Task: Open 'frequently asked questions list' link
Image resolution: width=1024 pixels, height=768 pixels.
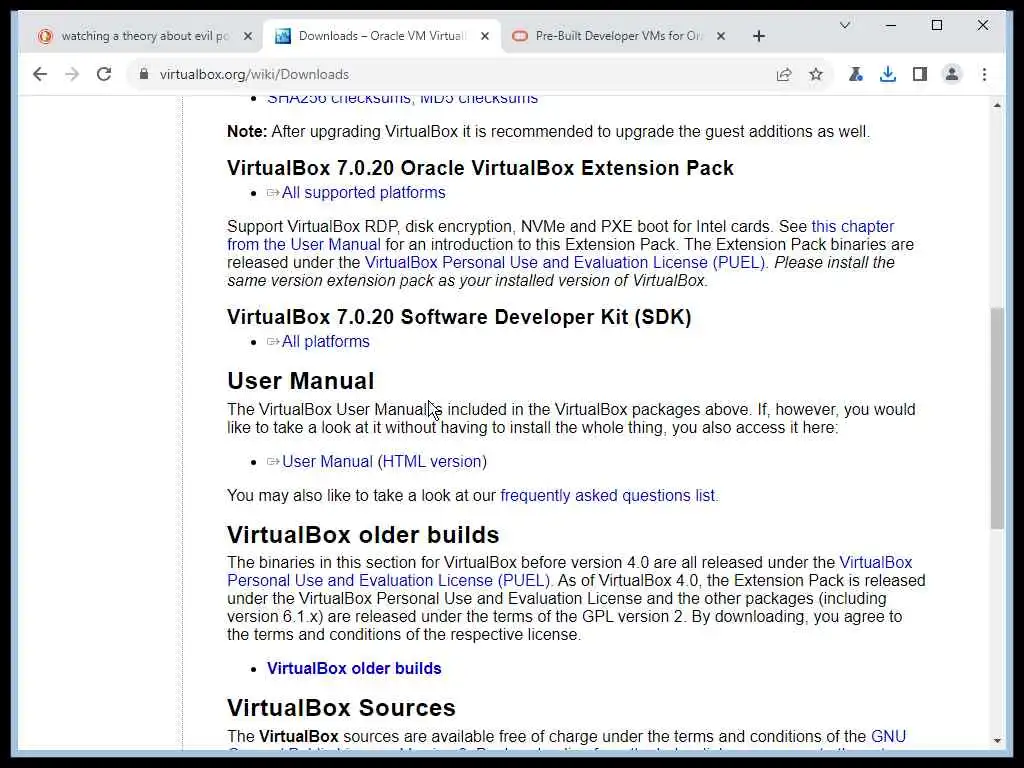Action: pyautogui.click(x=607, y=496)
